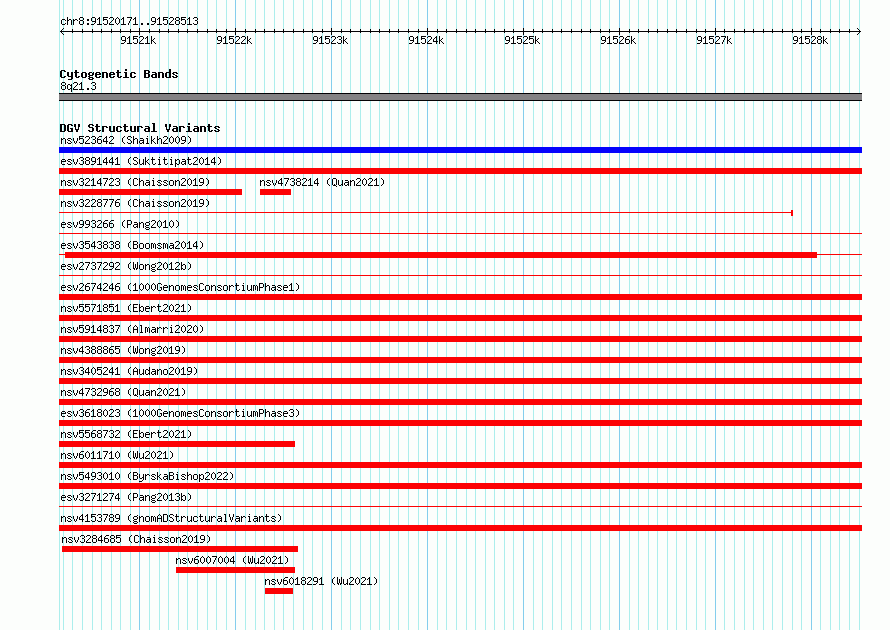Image resolution: width=890 pixels, height=630 pixels.
Task: Select the red bar under nsv6007004
Action: click(236, 570)
